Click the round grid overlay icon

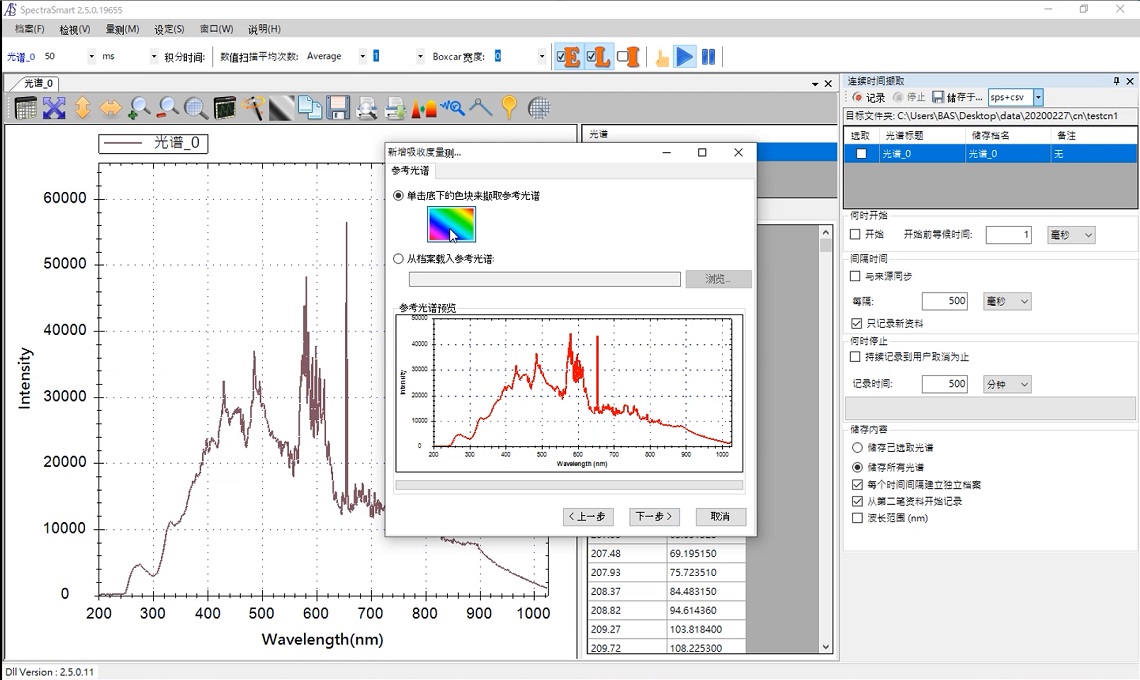coord(539,108)
